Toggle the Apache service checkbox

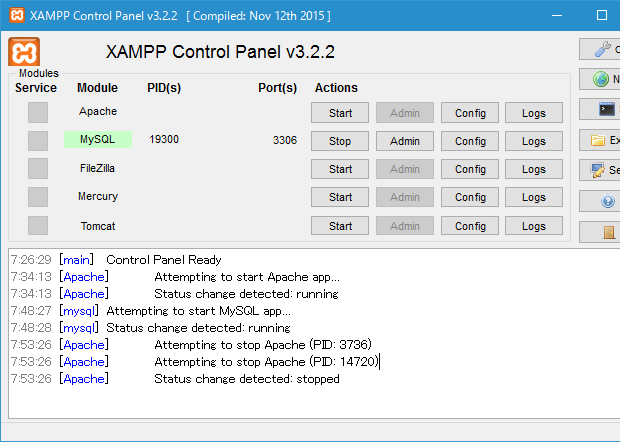click(x=38, y=112)
